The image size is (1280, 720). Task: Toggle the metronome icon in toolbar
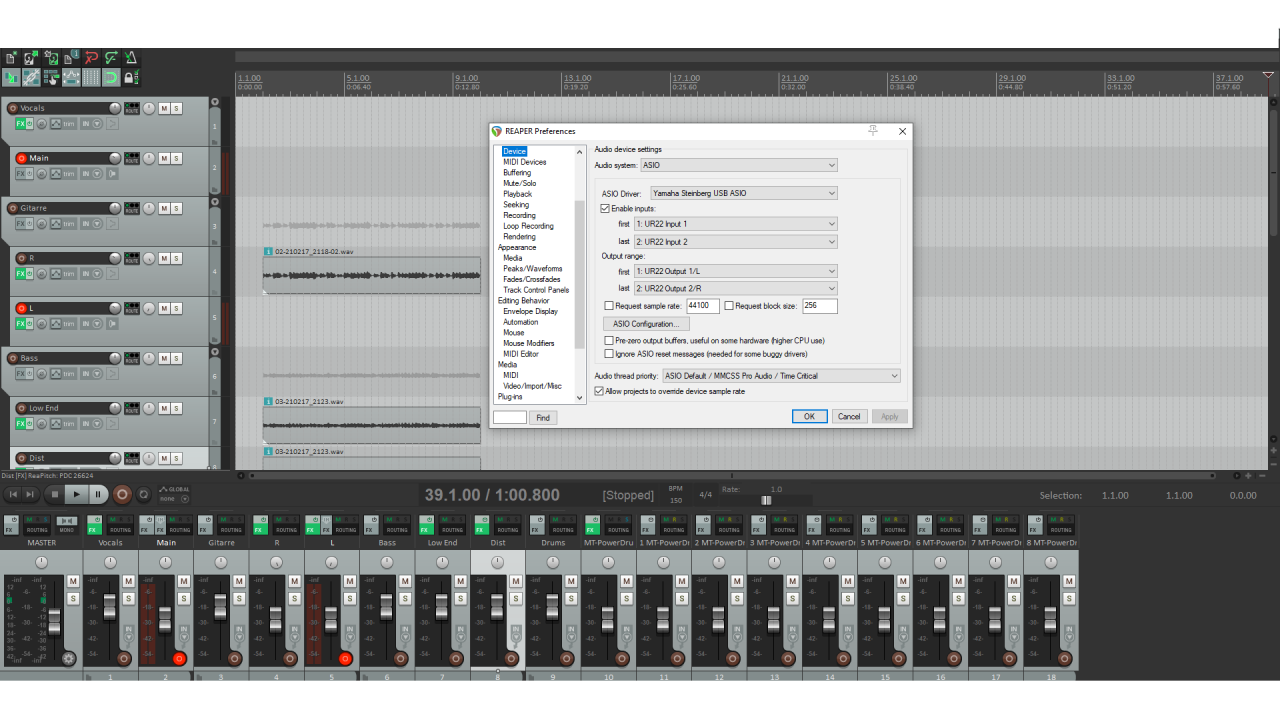tap(131, 58)
